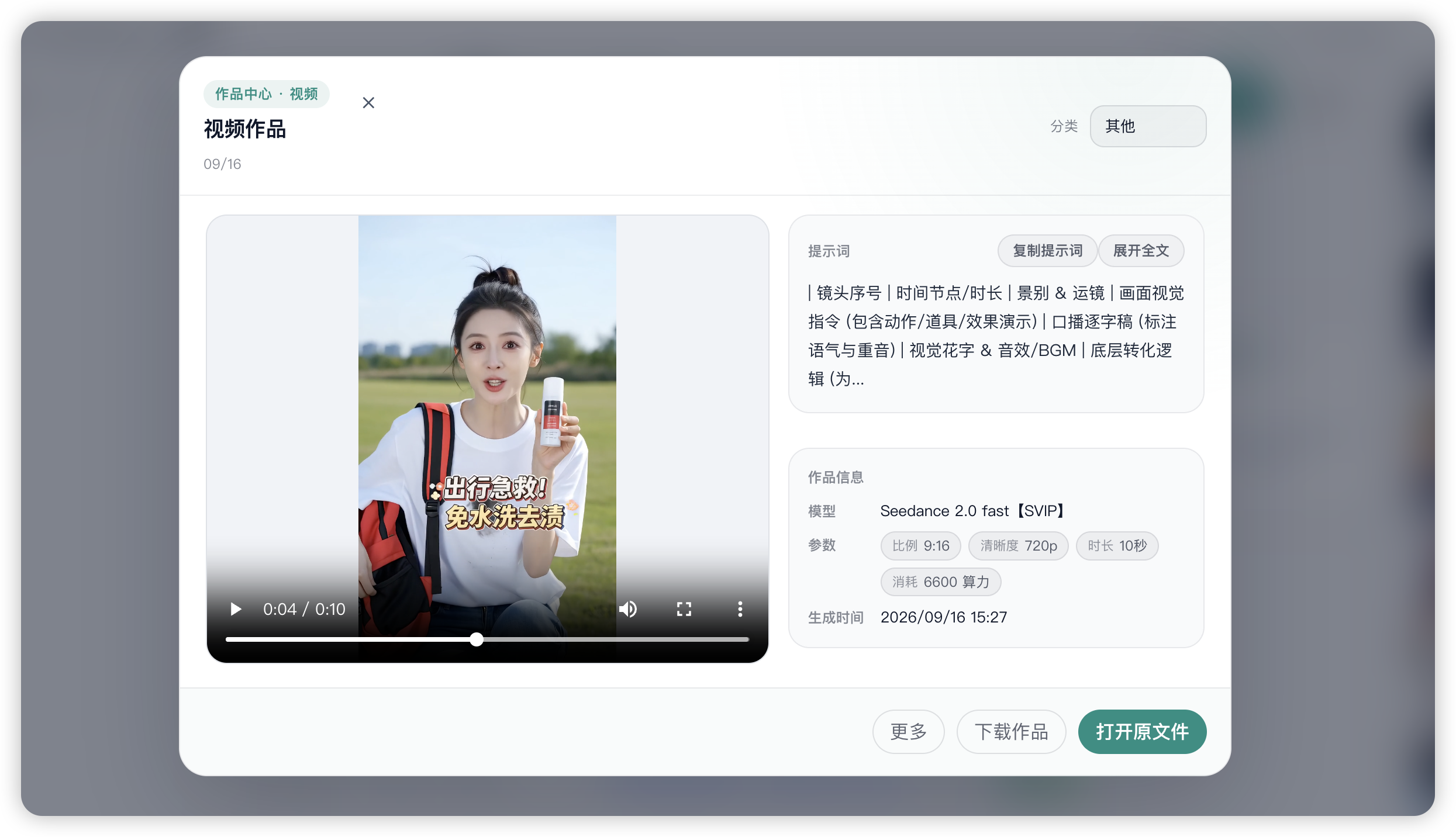
Task: Open the 分类 dropdown showing 其他
Action: click(x=1148, y=126)
